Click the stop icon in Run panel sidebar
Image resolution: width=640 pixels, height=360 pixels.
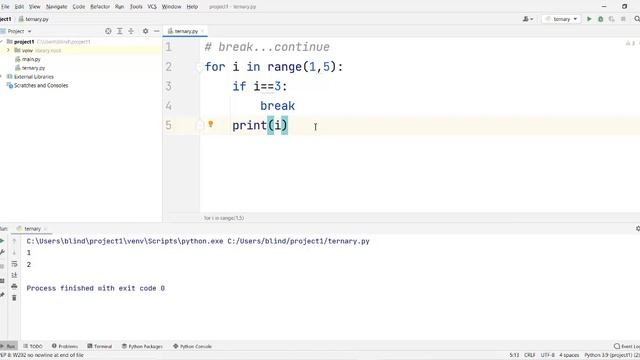(x=2, y=266)
